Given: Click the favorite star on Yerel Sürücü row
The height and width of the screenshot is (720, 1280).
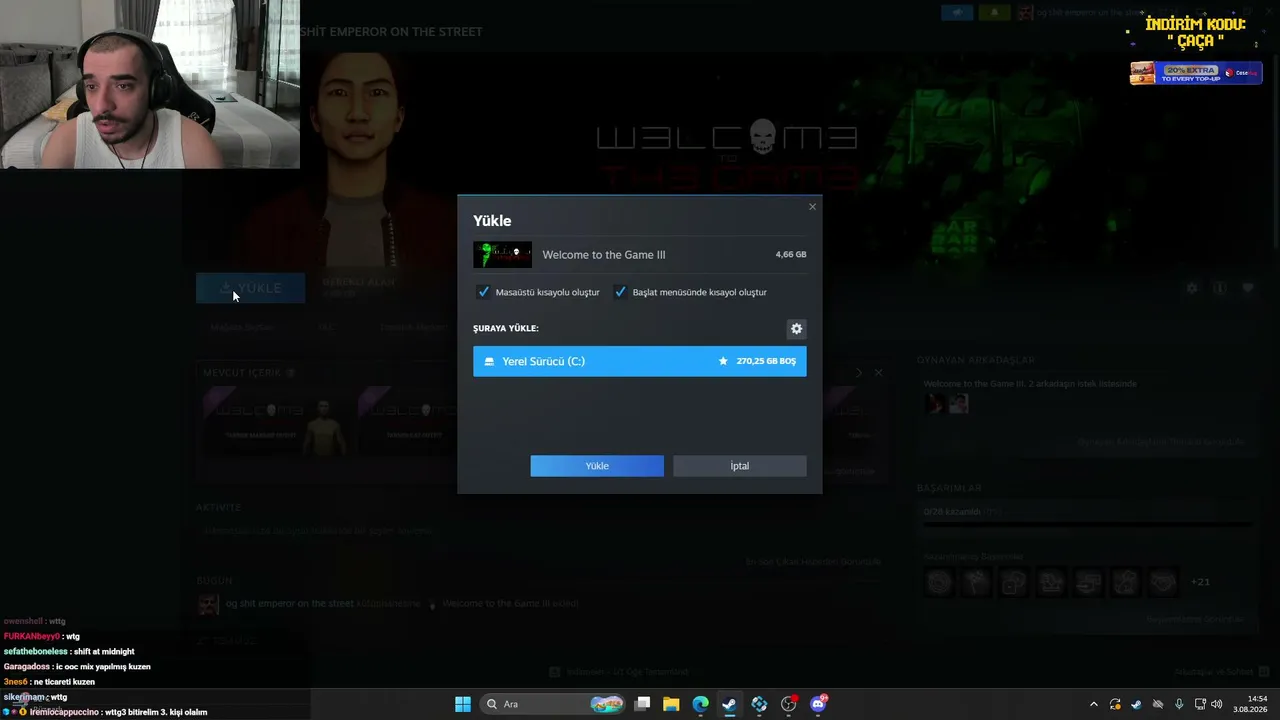Looking at the screenshot, I should (x=723, y=361).
